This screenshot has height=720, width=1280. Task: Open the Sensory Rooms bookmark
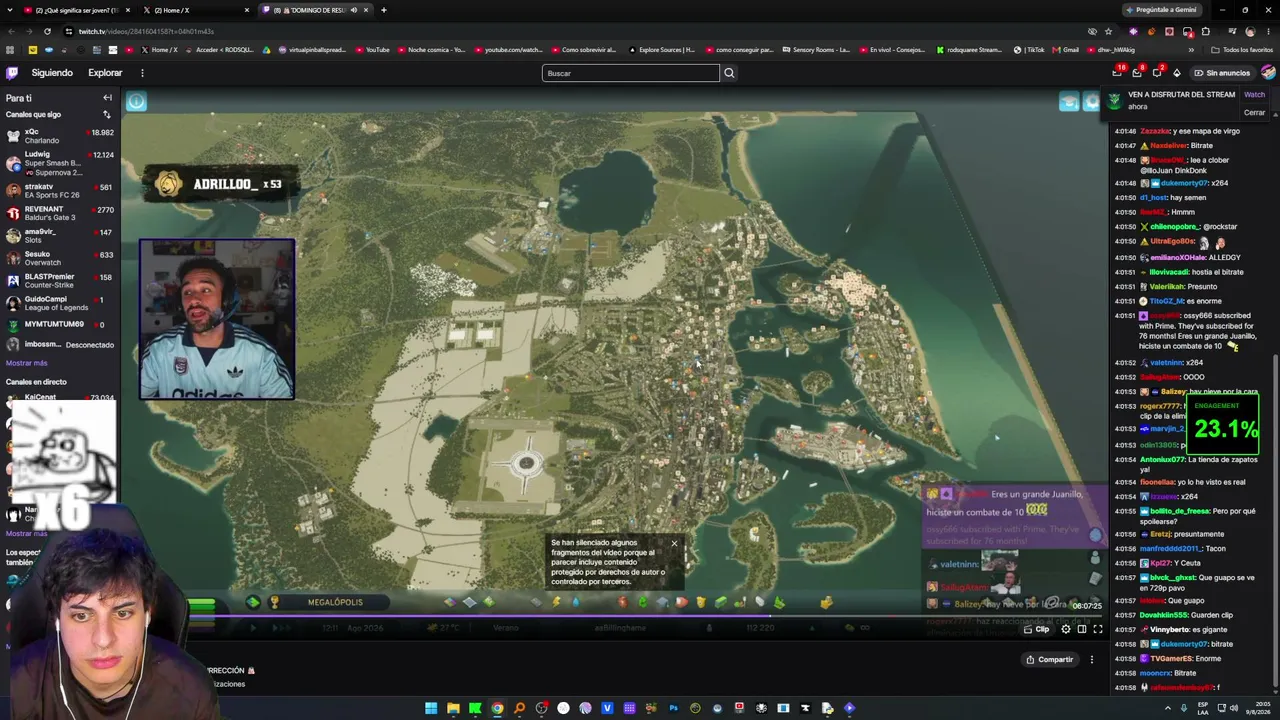(817, 50)
